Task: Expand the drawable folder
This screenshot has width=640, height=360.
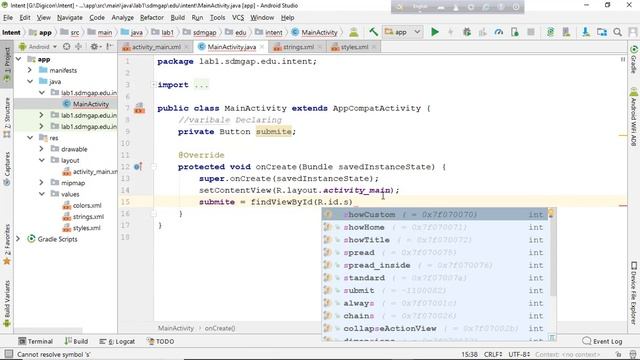Action: pyautogui.click(x=41, y=149)
